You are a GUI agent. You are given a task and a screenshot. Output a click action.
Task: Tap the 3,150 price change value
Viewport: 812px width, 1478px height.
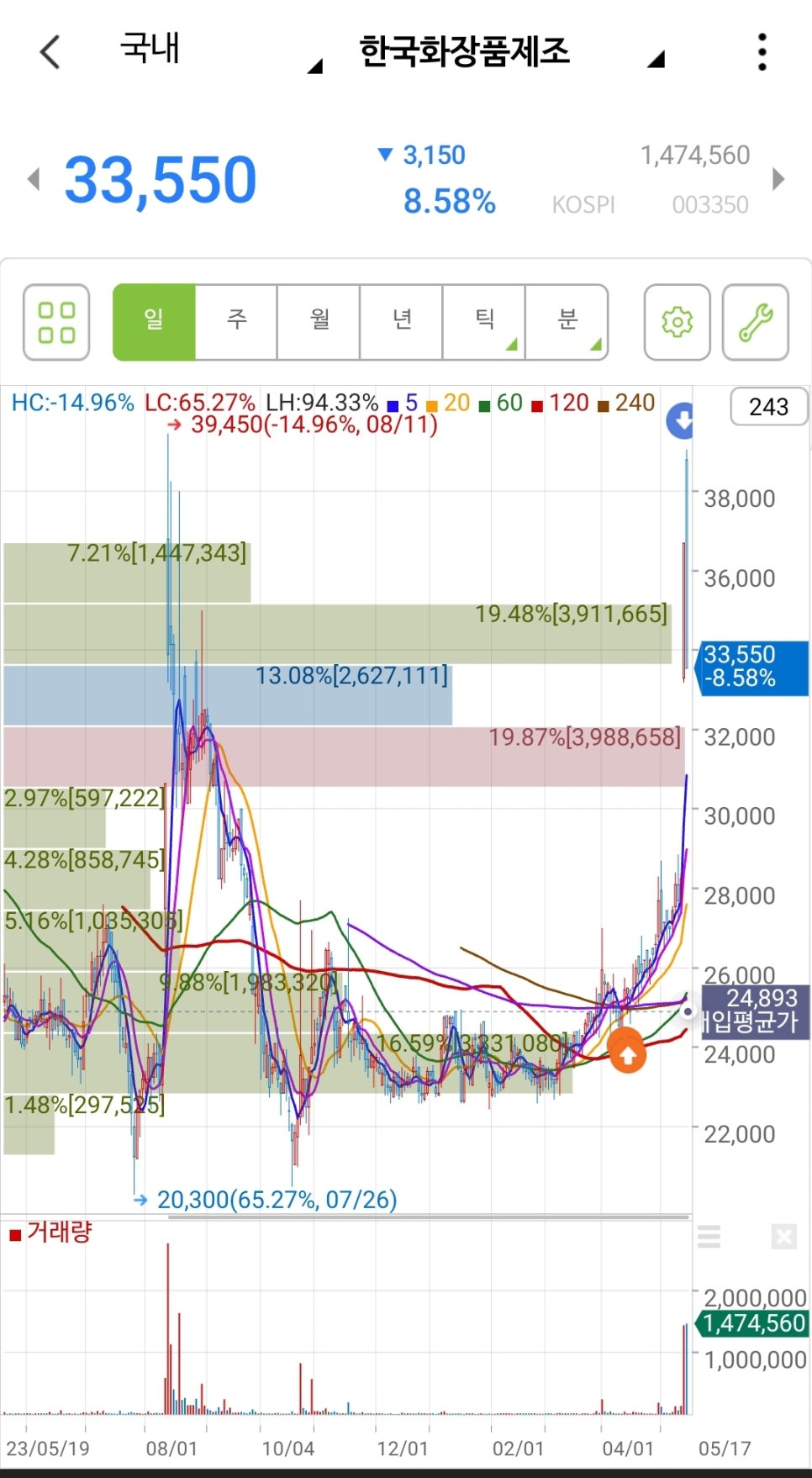tap(434, 156)
